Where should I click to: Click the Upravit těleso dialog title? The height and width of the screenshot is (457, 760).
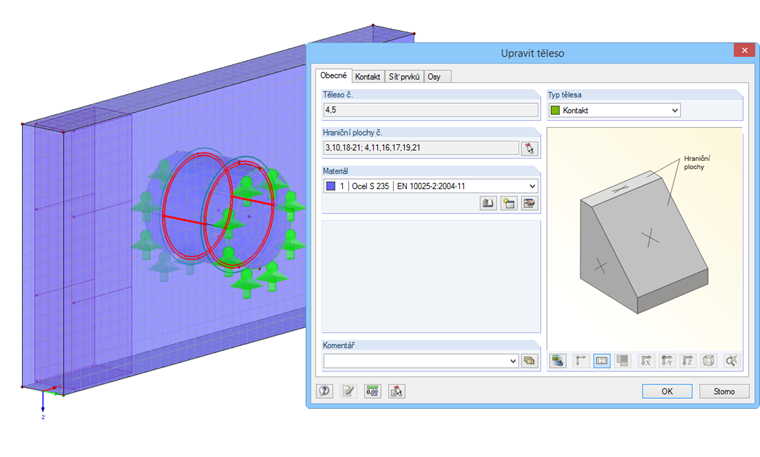pyautogui.click(x=532, y=53)
